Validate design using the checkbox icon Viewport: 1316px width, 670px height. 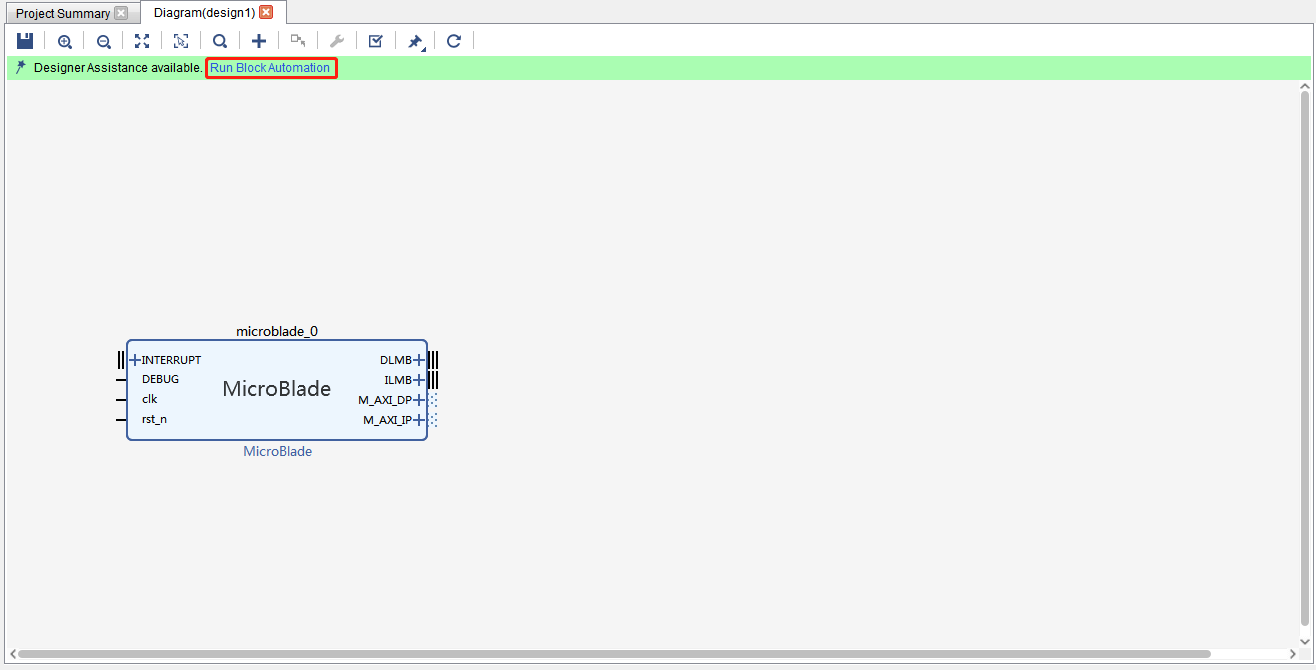point(375,41)
